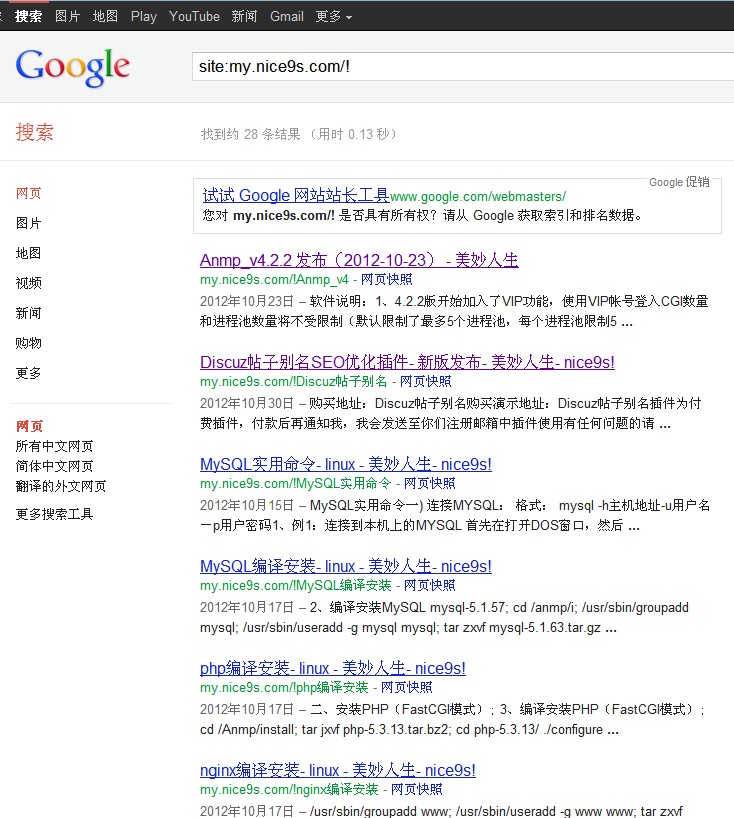Screen dimensions: 734x818
Task: Open result MySQL实用命令 - linux
Action: point(346,464)
